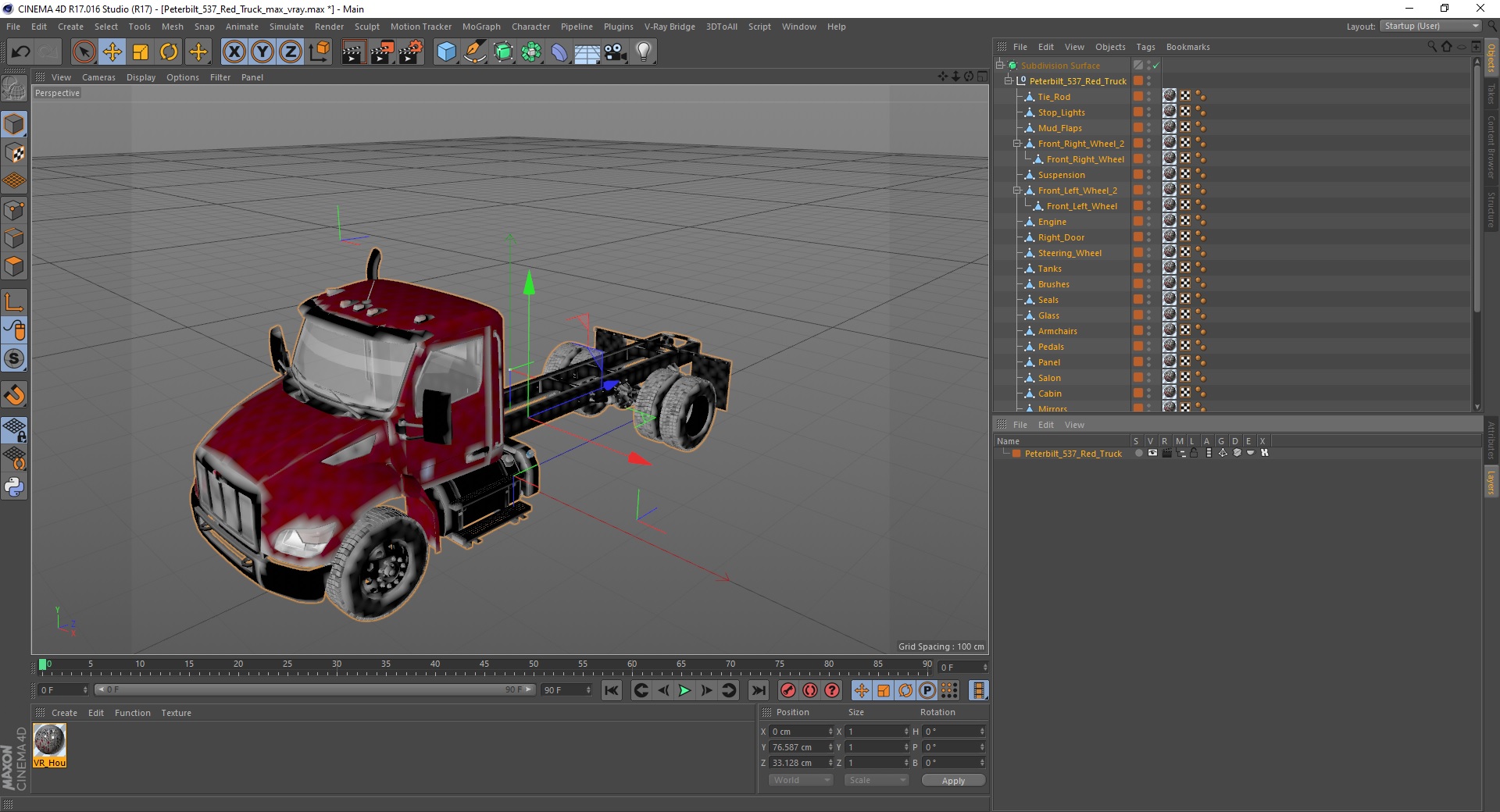The height and width of the screenshot is (812, 1500).
Task: Toggle Autokeying button
Action: click(x=810, y=690)
